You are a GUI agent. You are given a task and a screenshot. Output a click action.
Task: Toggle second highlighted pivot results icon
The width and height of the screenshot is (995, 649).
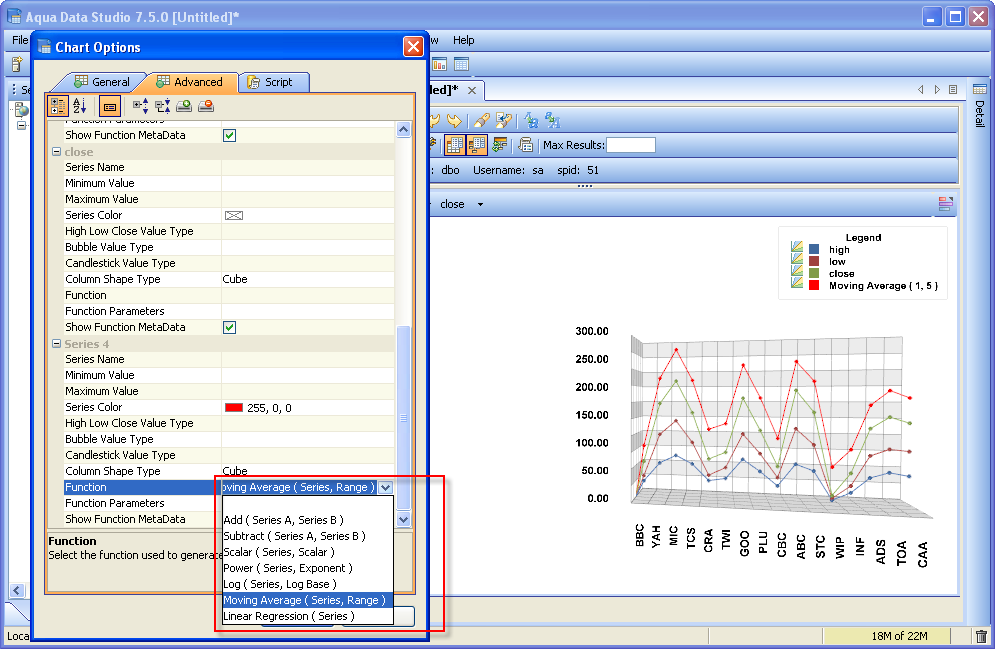tap(477, 145)
